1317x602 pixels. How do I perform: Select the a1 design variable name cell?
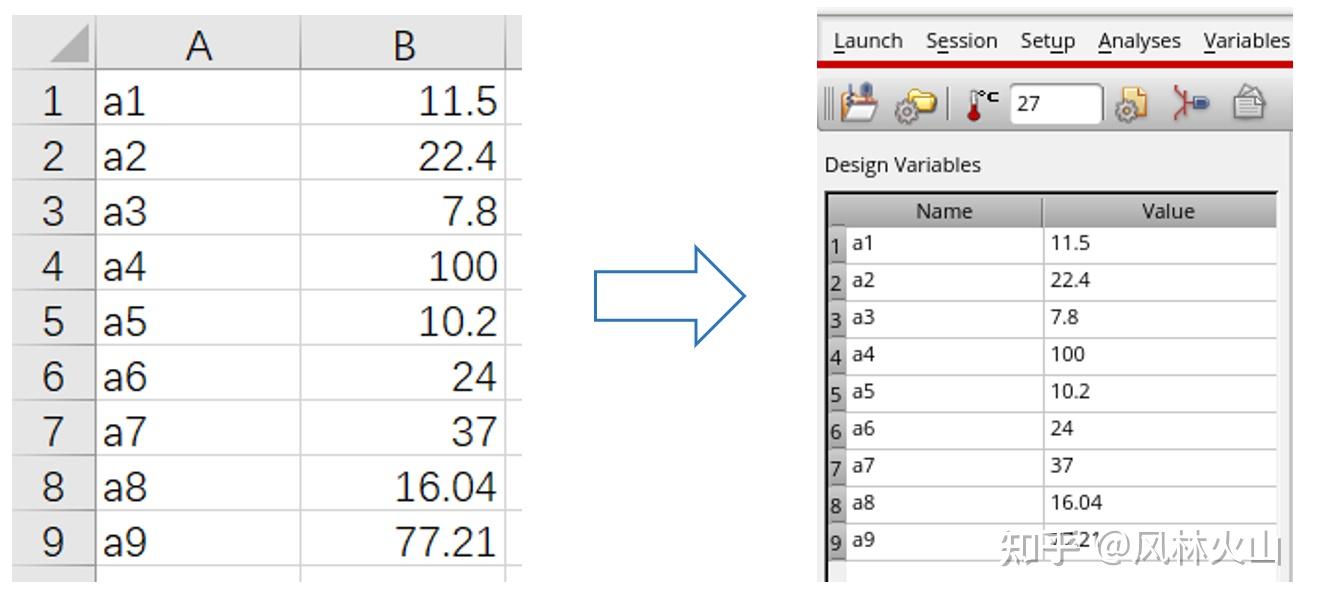pyautogui.click(x=943, y=243)
